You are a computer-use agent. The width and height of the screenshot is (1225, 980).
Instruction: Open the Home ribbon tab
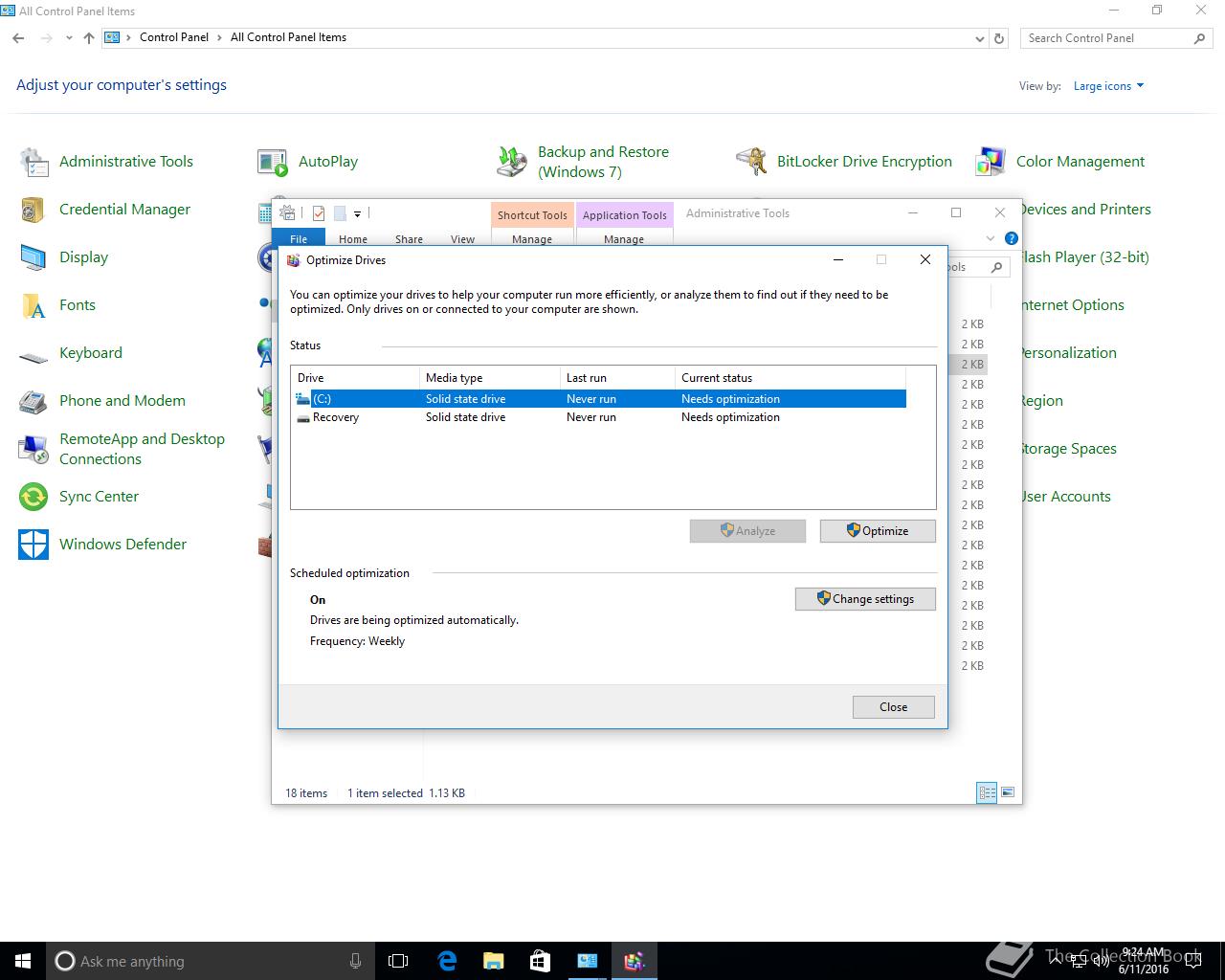coord(352,238)
